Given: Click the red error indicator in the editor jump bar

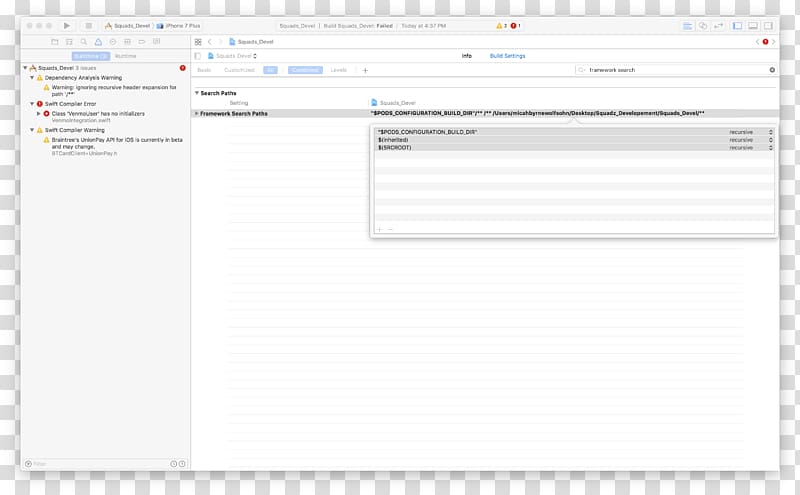Looking at the screenshot, I should [765, 42].
